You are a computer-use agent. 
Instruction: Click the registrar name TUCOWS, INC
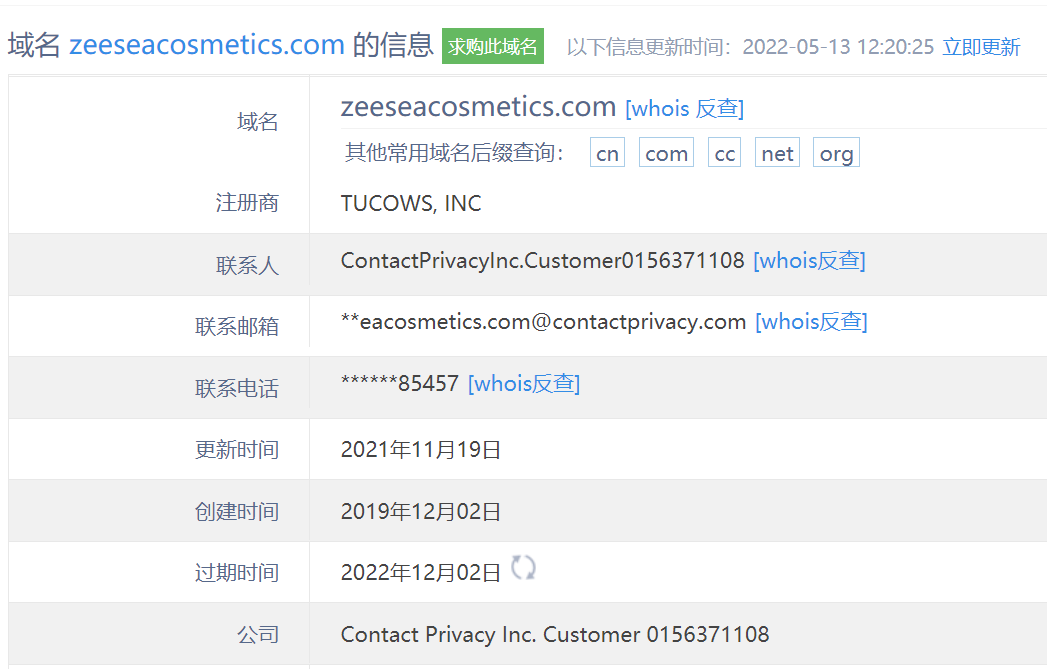tap(411, 204)
